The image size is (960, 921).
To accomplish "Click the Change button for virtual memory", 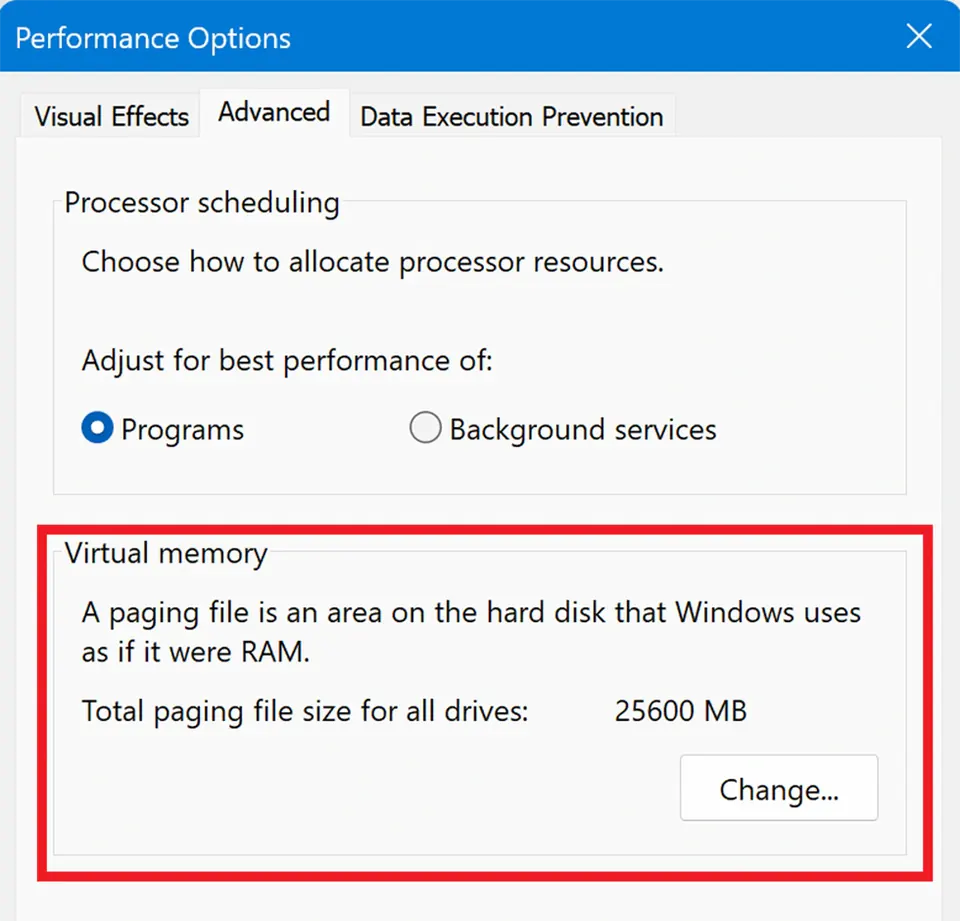I will 779,788.
